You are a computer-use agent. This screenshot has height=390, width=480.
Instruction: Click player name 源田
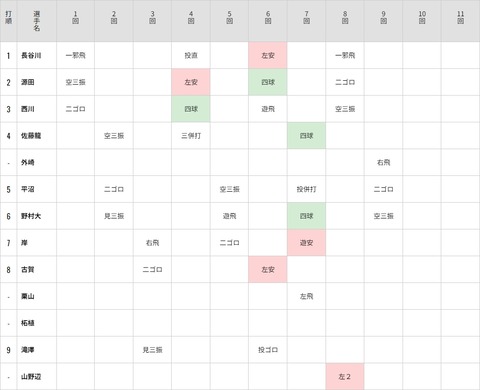pos(28,82)
